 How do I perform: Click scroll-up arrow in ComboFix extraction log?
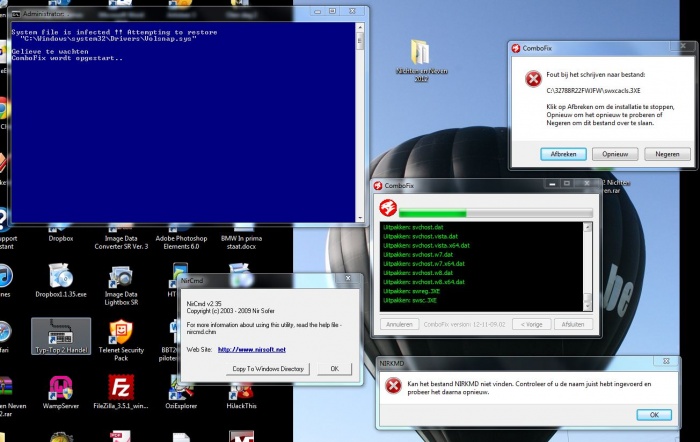click(x=588, y=227)
